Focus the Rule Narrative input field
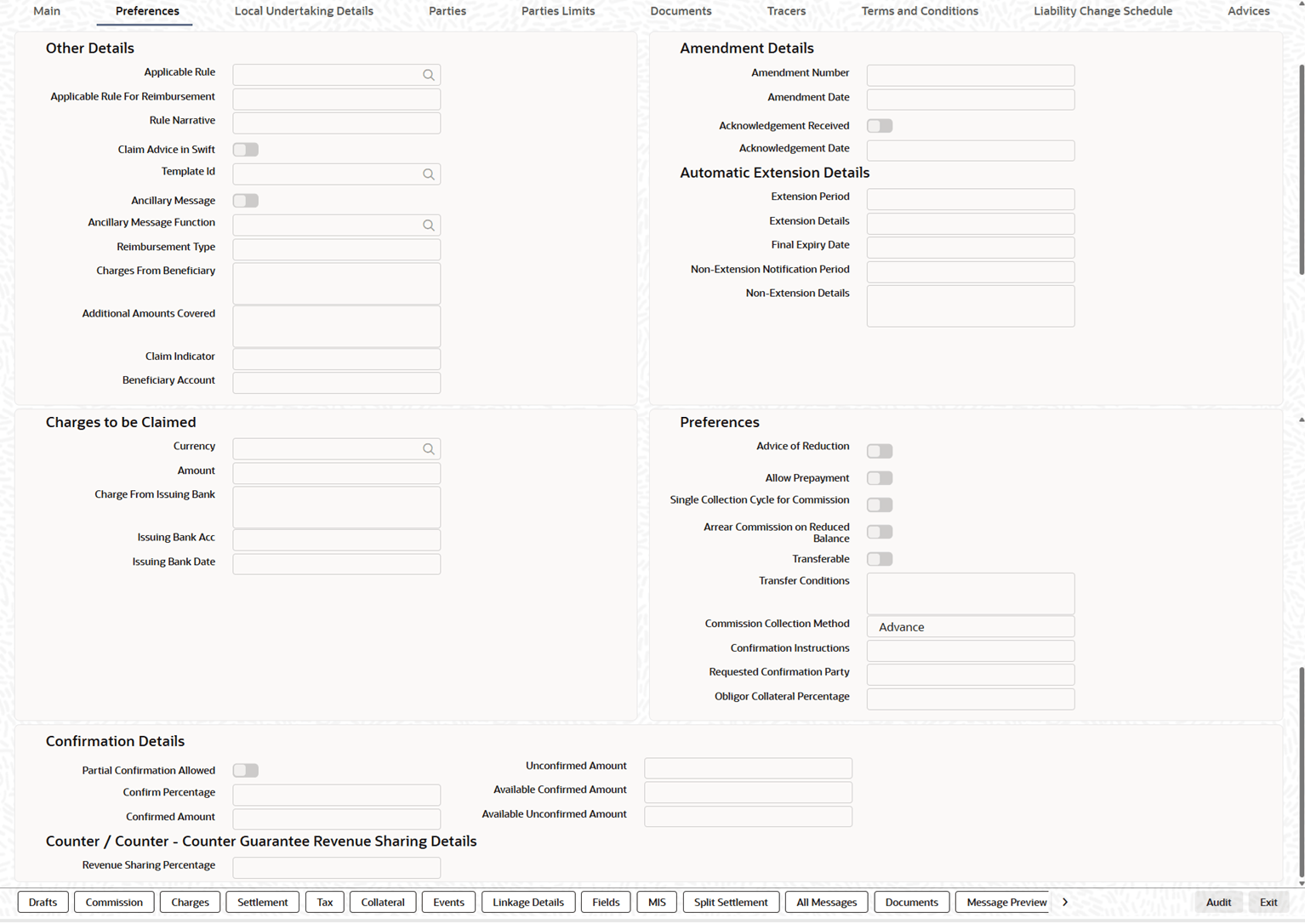The height and width of the screenshot is (924, 1305). 337,123
